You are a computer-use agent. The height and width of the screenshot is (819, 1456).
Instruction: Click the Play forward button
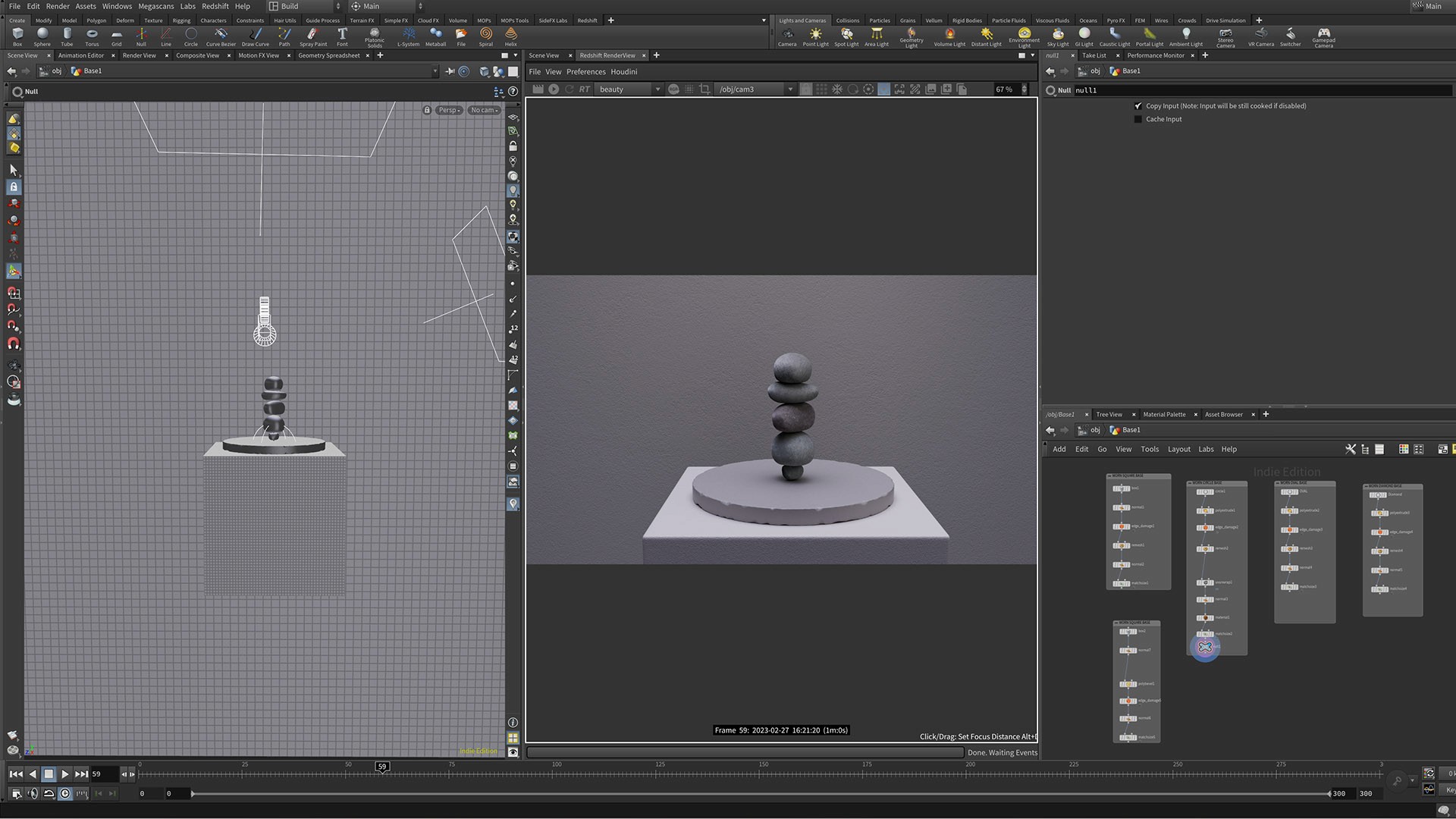point(65,774)
